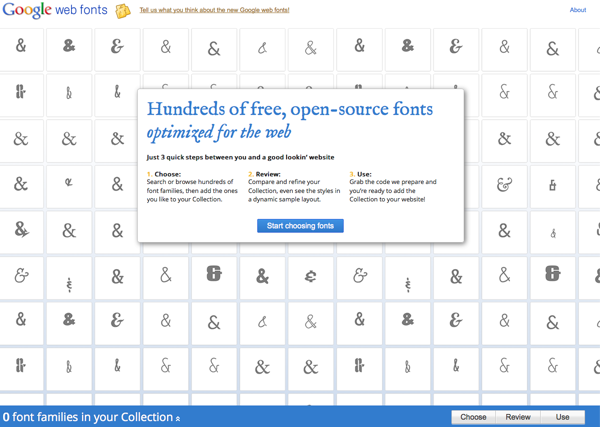Click the '1. Choose:' step heading
600x427 pixels.
164,174
